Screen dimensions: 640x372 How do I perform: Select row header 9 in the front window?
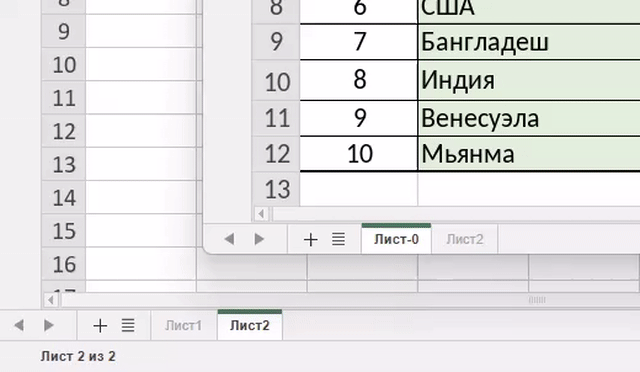(x=276, y=42)
